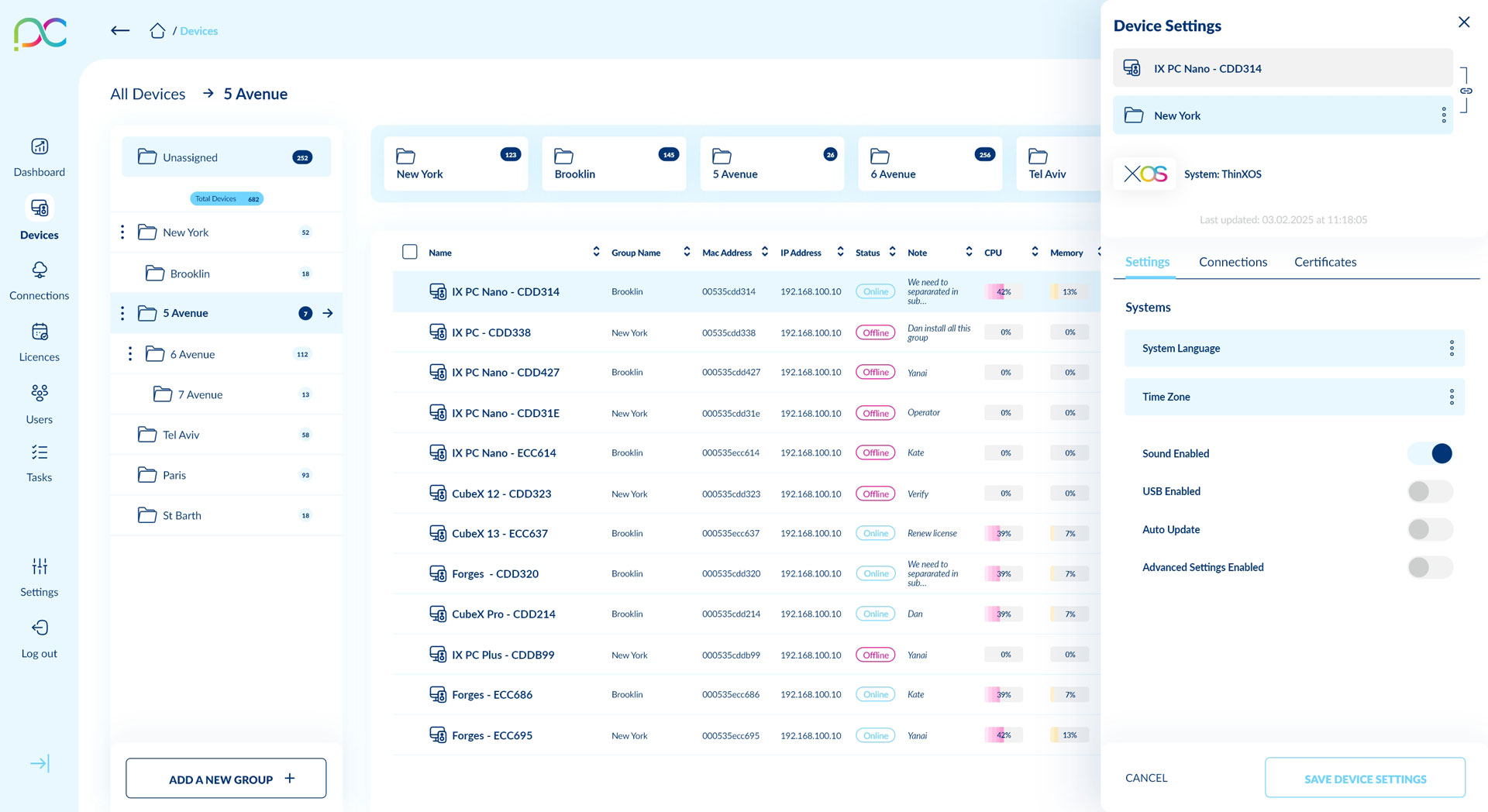Click Add a New Group button
Screen dimensions: 1488x812
click(226, 779)
